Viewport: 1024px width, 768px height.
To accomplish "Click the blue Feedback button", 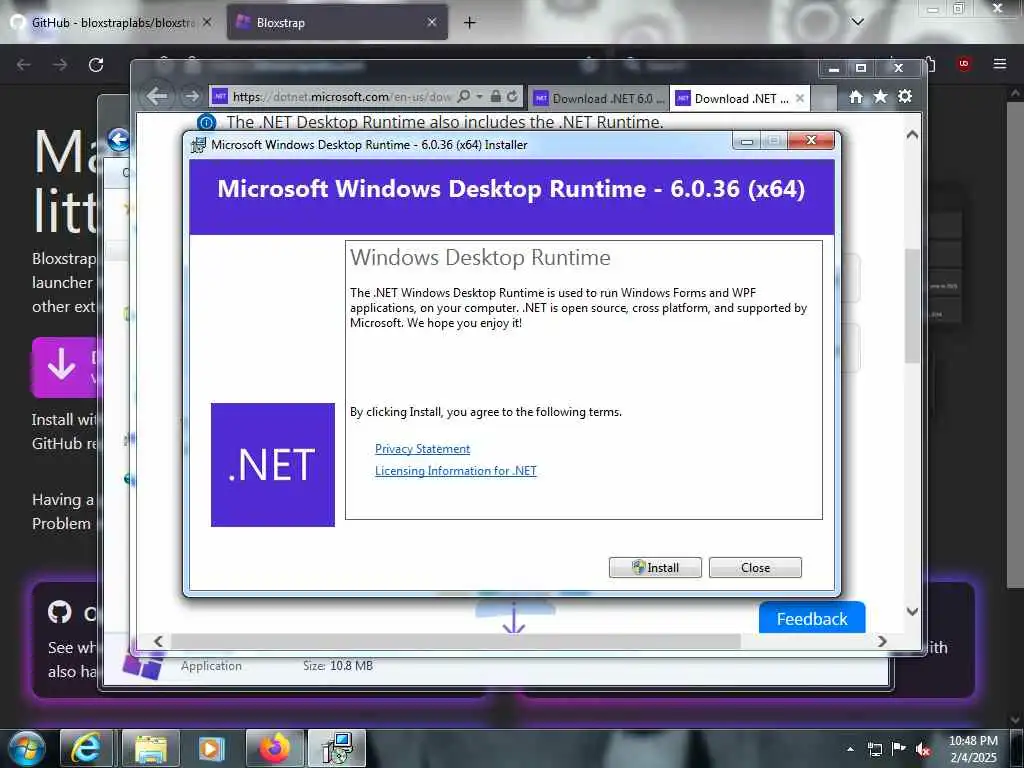I will (x=812, y=618).
